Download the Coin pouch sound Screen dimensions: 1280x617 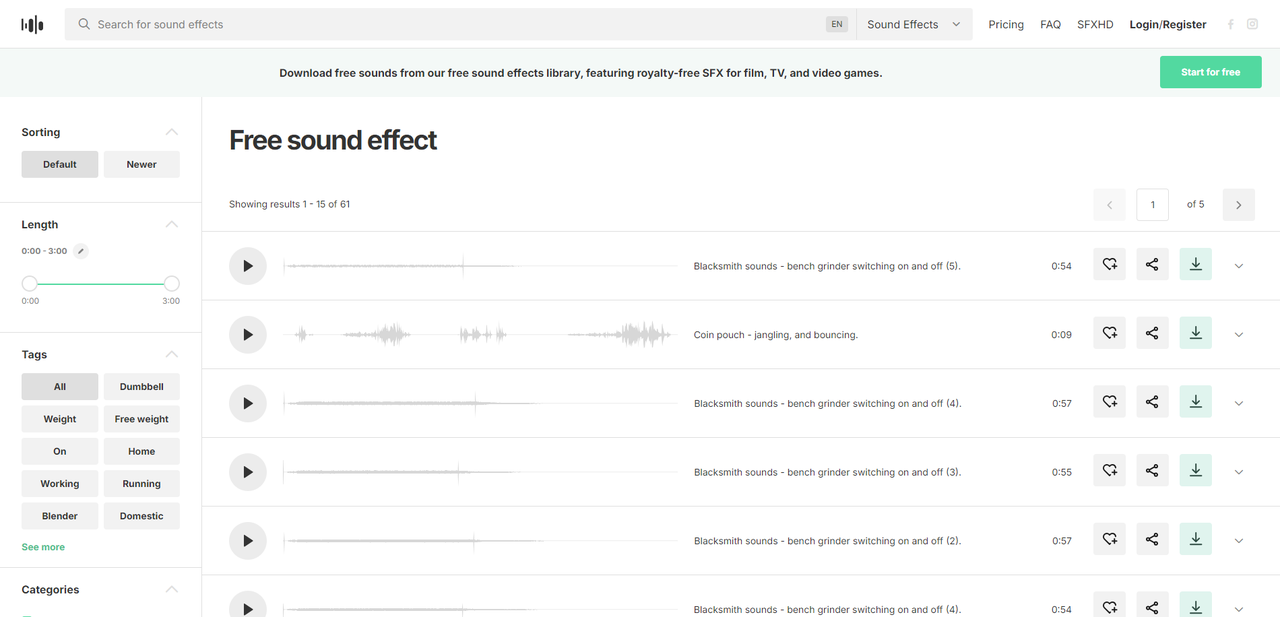click(x=1195, y=333)
